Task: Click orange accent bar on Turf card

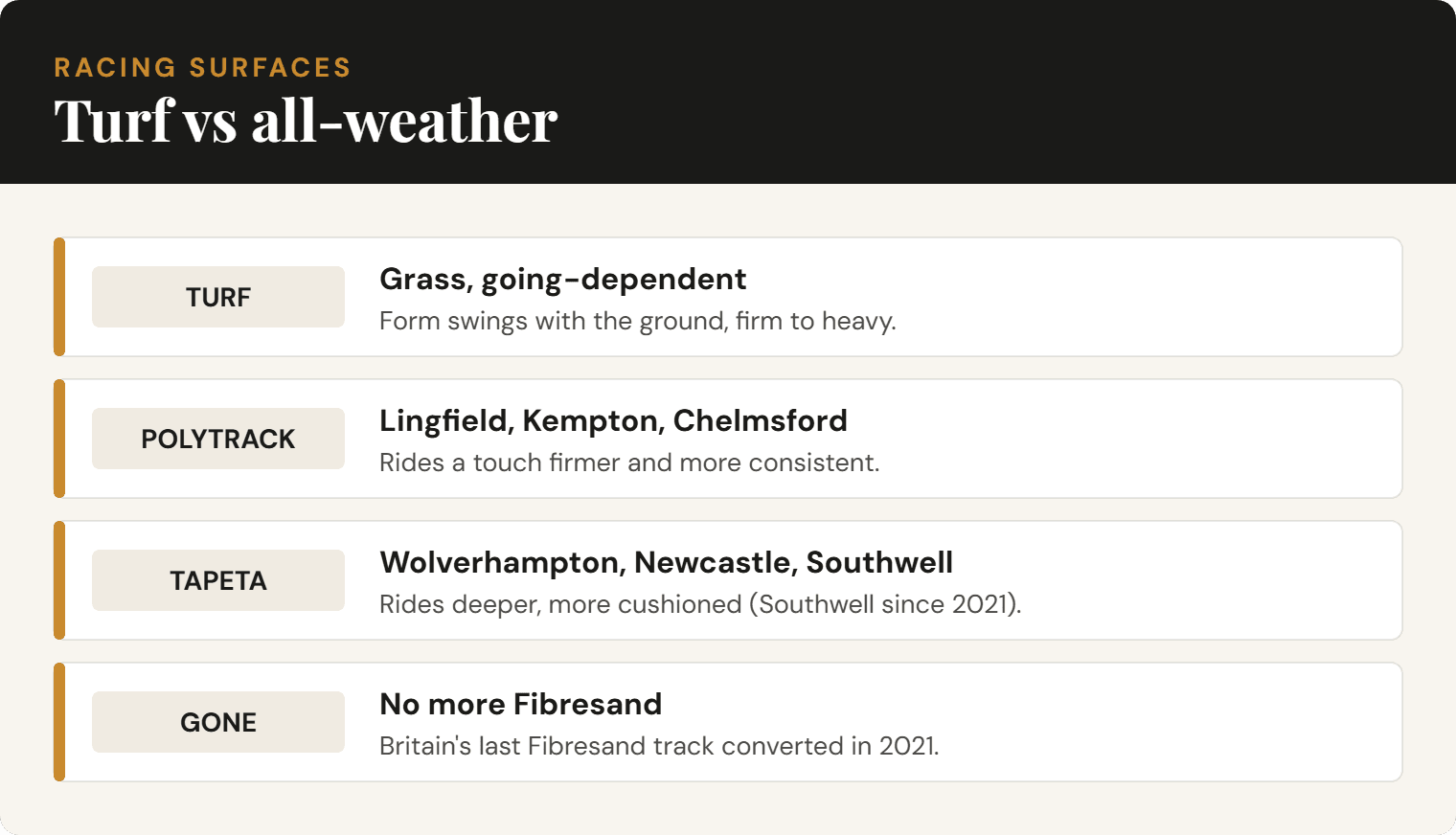Action: coord(59,297)
